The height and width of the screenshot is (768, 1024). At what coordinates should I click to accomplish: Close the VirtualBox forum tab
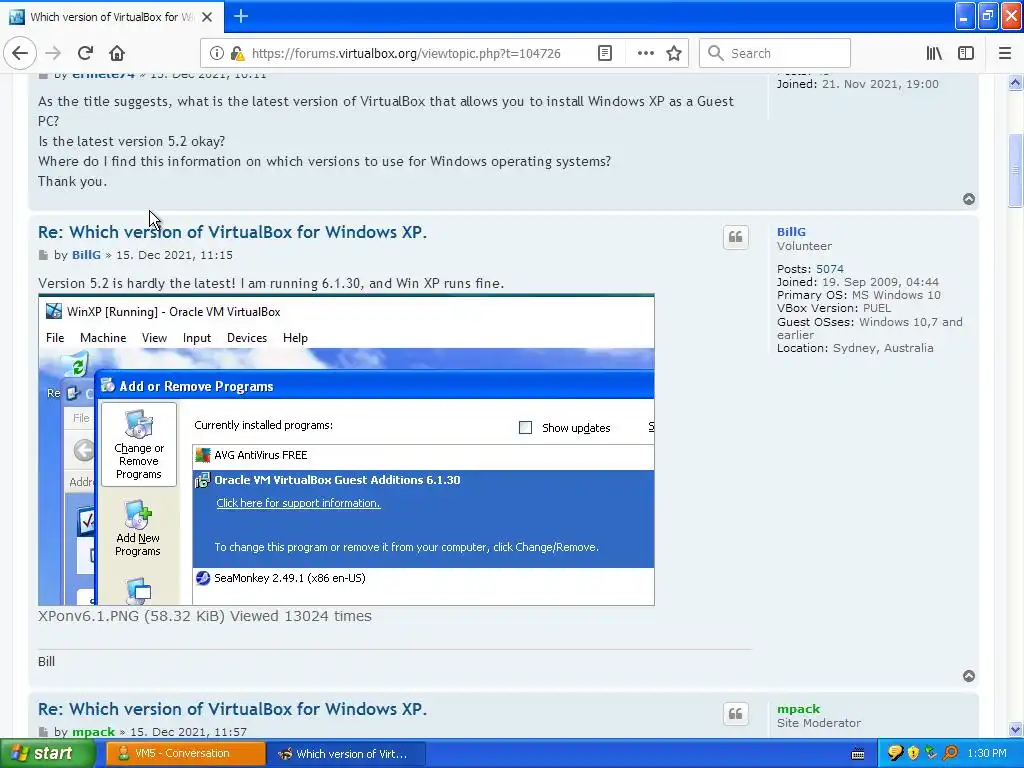coord(206,16)
